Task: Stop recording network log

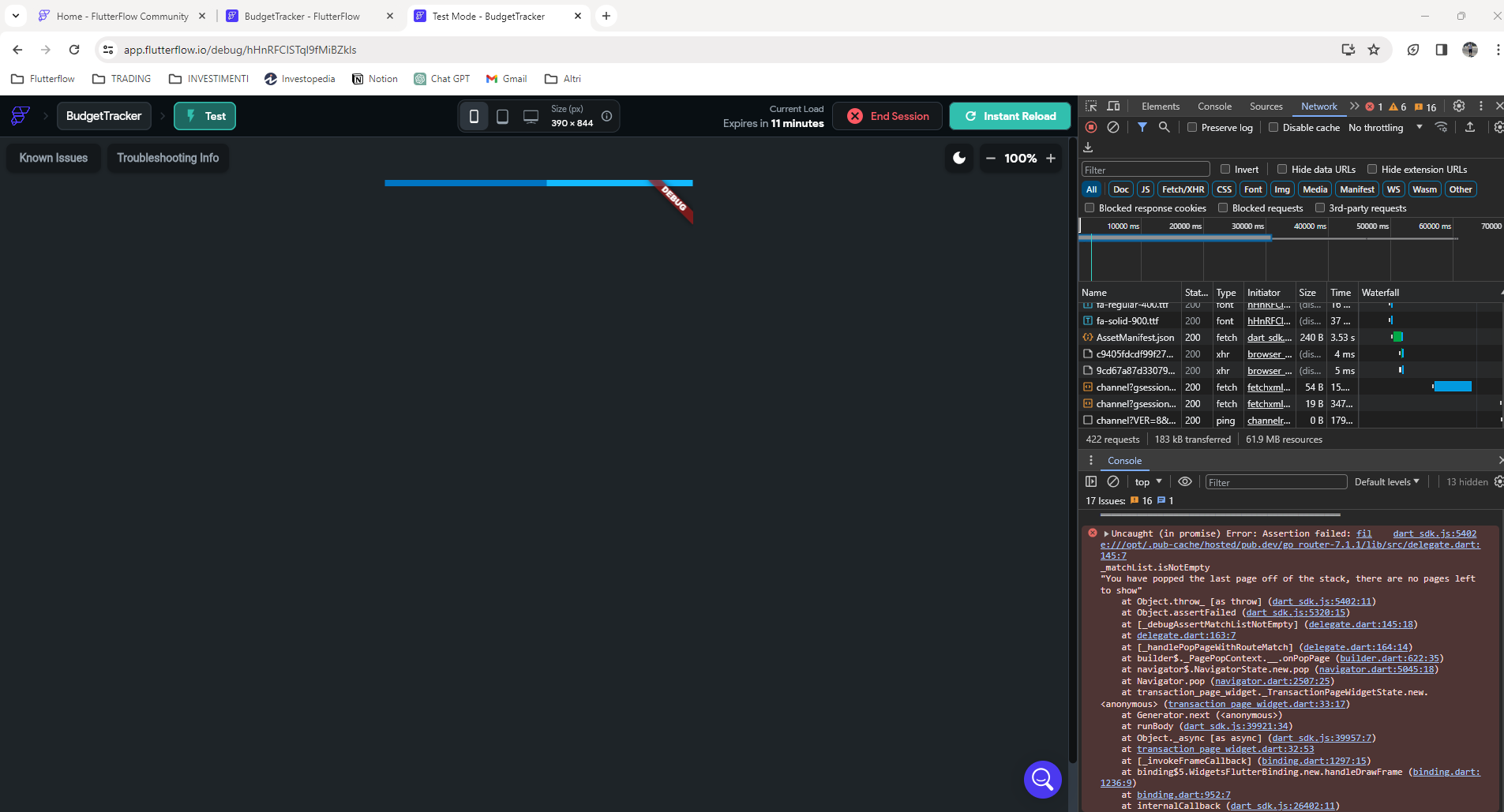Action: click(x=1091, y=127)
